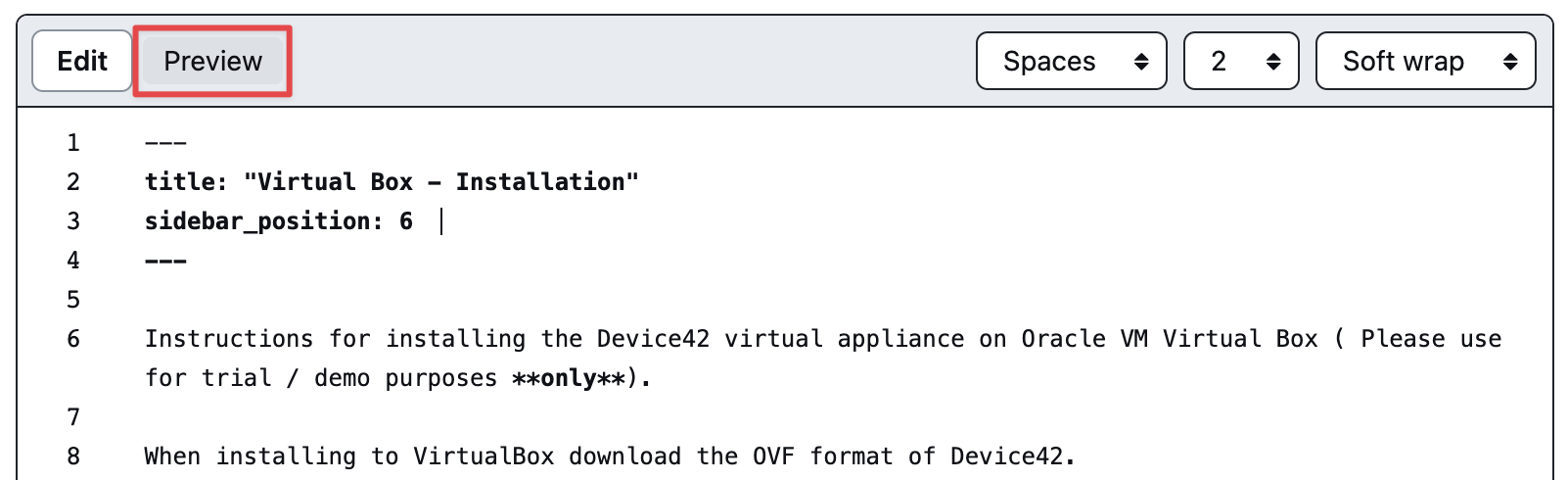The width and height of the screenshot is (1568, 480).
Task: Open the Spaces indent mode dropdown
Action: pyautogui.click(x=1071, y=61)
